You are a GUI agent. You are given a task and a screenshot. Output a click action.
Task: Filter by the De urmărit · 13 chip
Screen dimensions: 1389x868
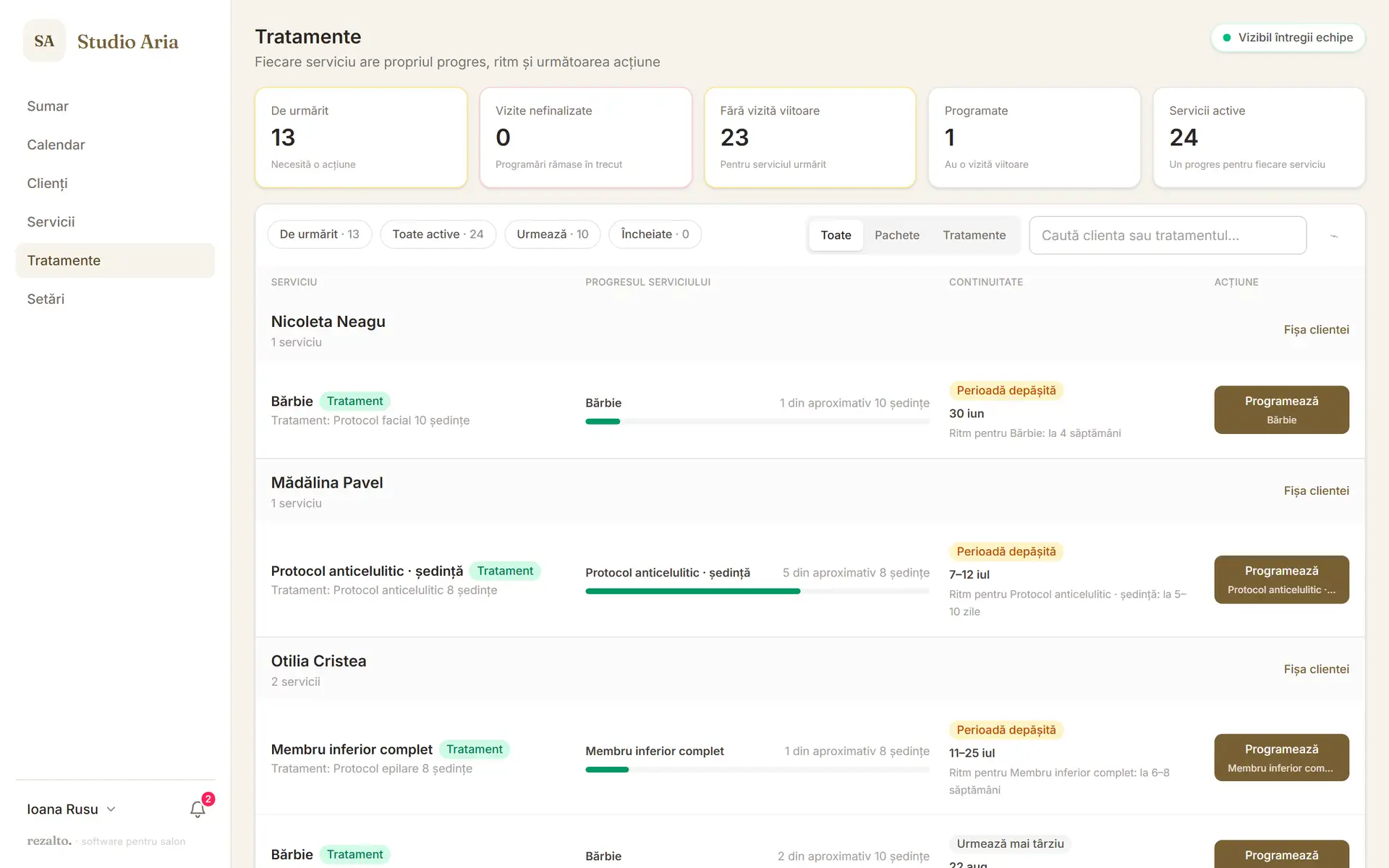tap(319, 234)
